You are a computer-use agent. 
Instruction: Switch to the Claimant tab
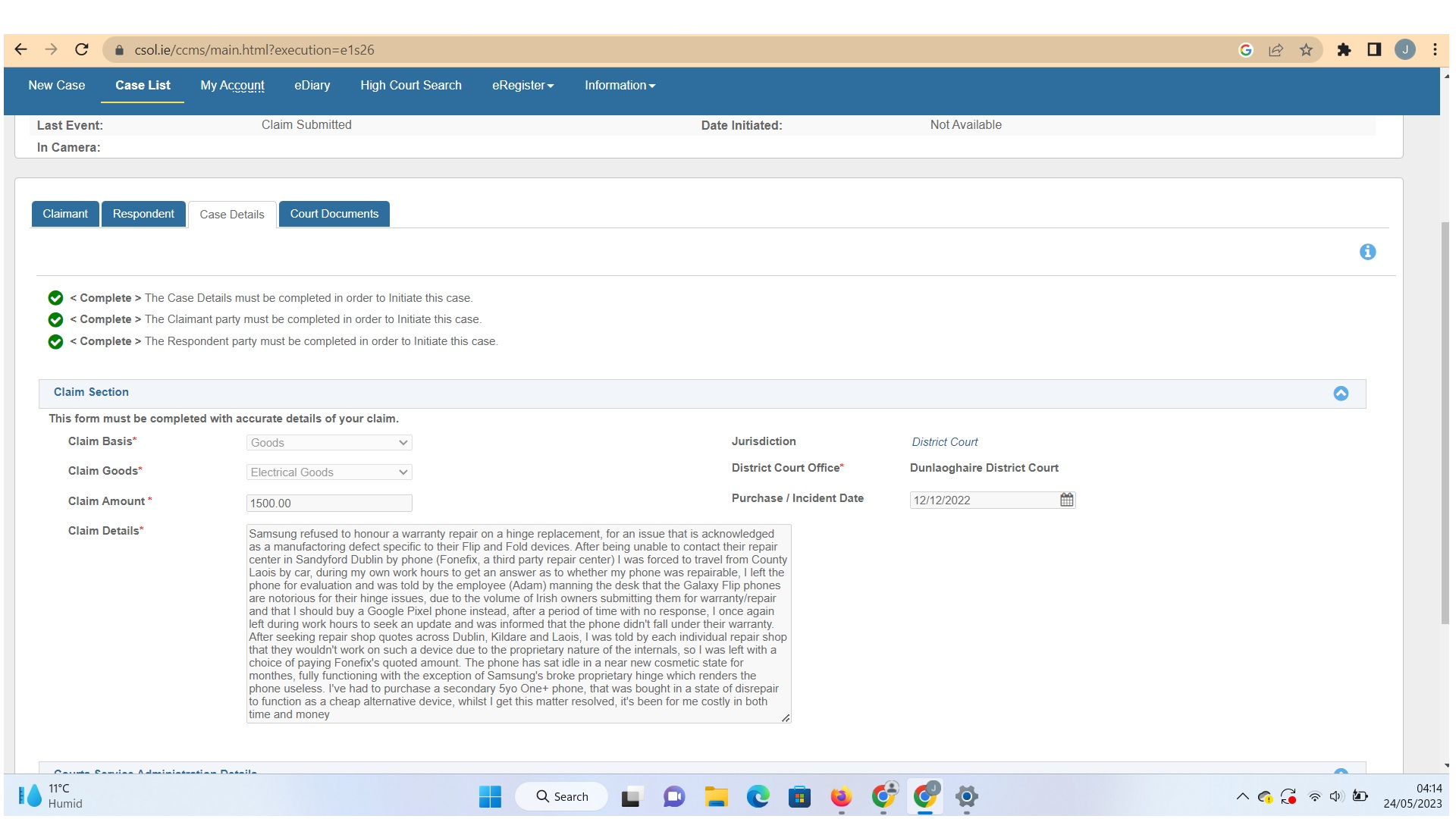click(x=64, y=213)
